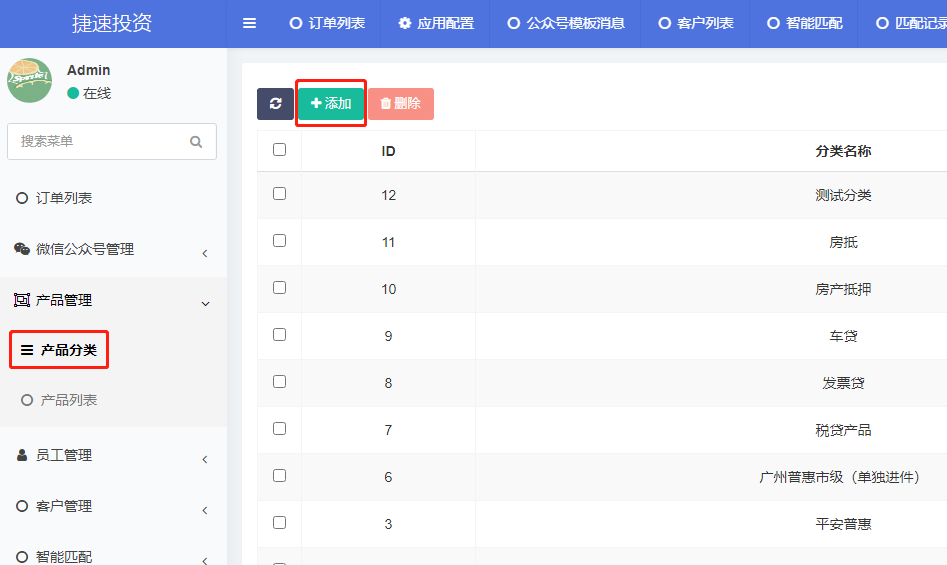Click the red 删除 button

pyautogui.click(x=401, y=103)
